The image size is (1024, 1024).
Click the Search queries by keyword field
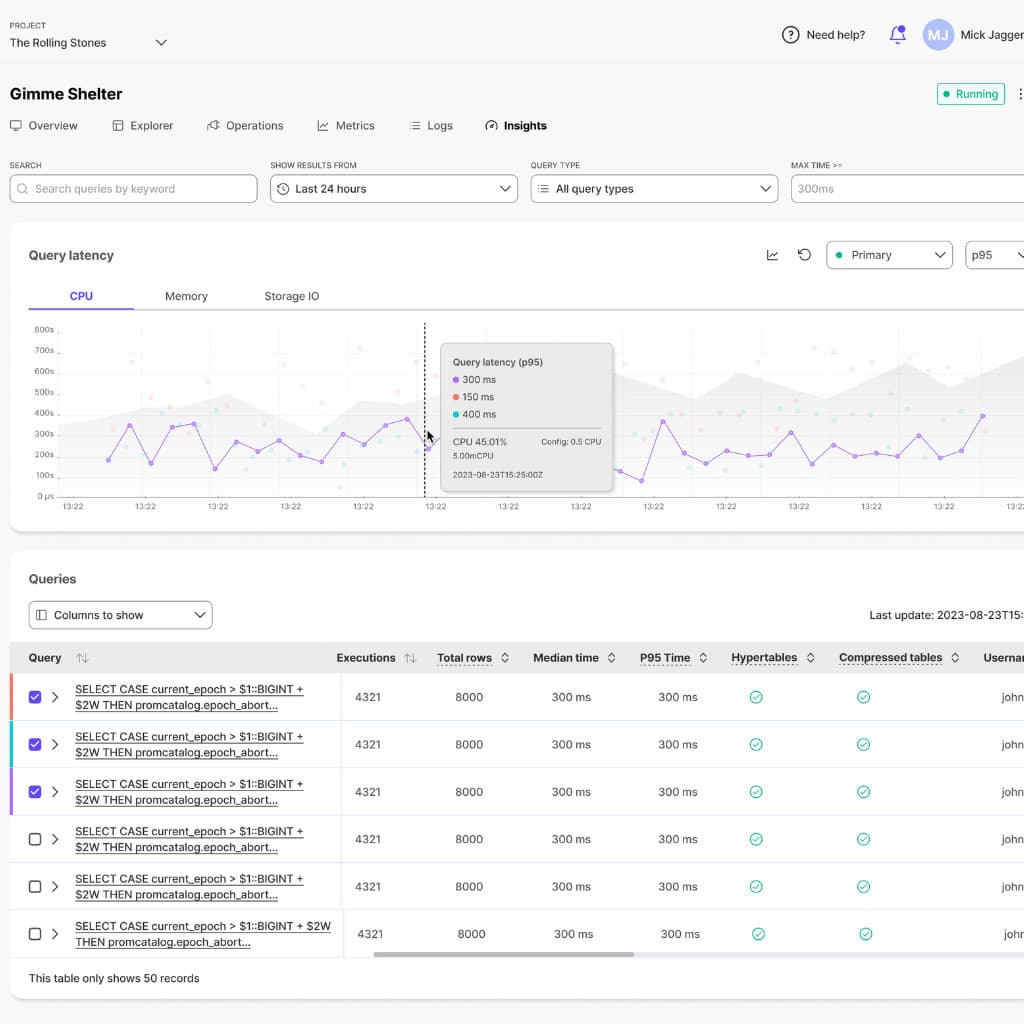(133, 189)
